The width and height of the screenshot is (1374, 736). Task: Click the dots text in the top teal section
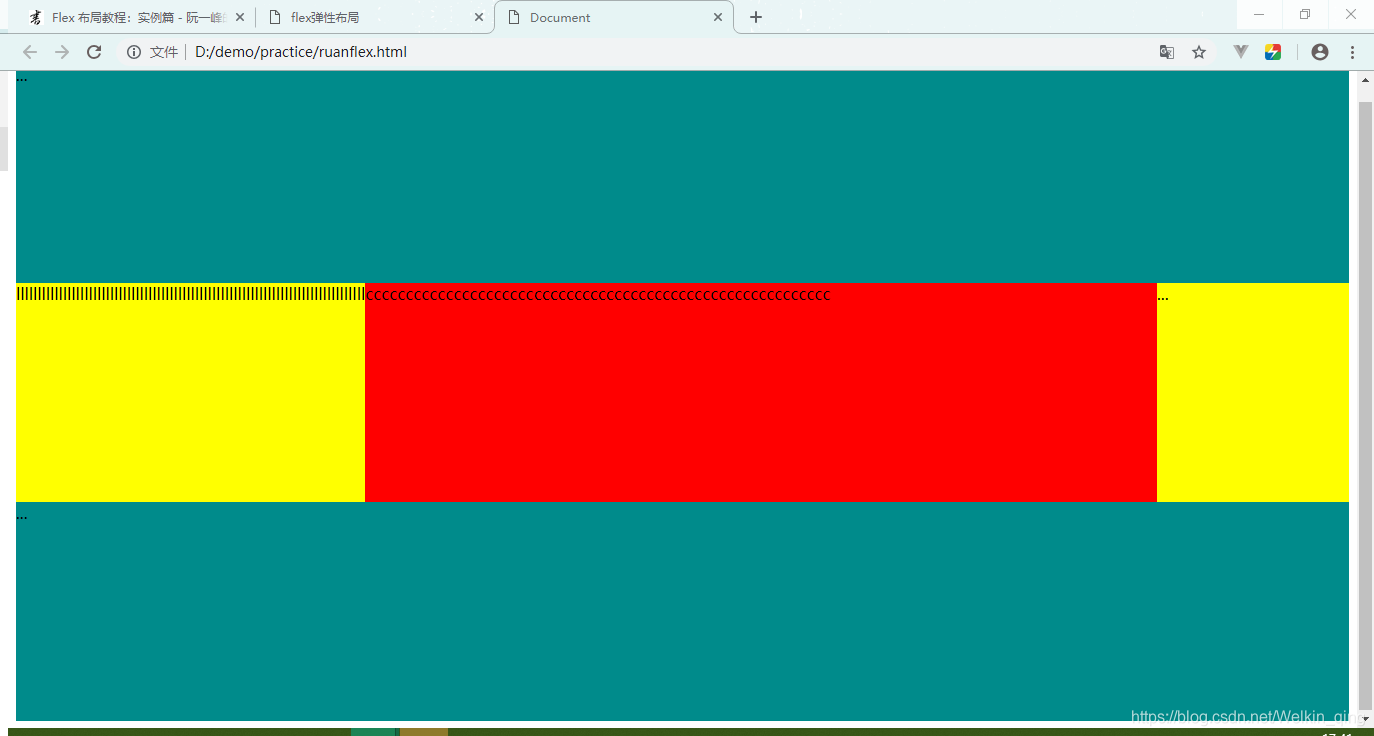point(22,79)
